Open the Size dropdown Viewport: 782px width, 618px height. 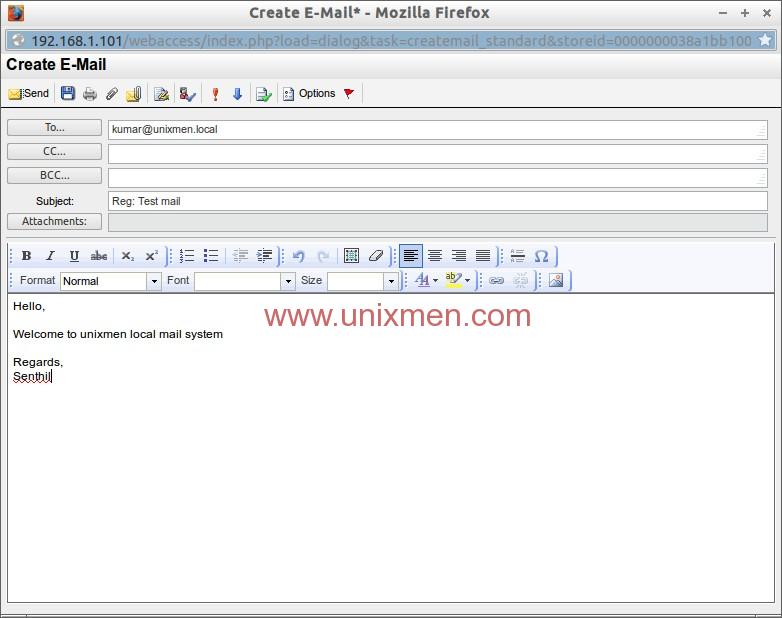[x=363, y=281]
